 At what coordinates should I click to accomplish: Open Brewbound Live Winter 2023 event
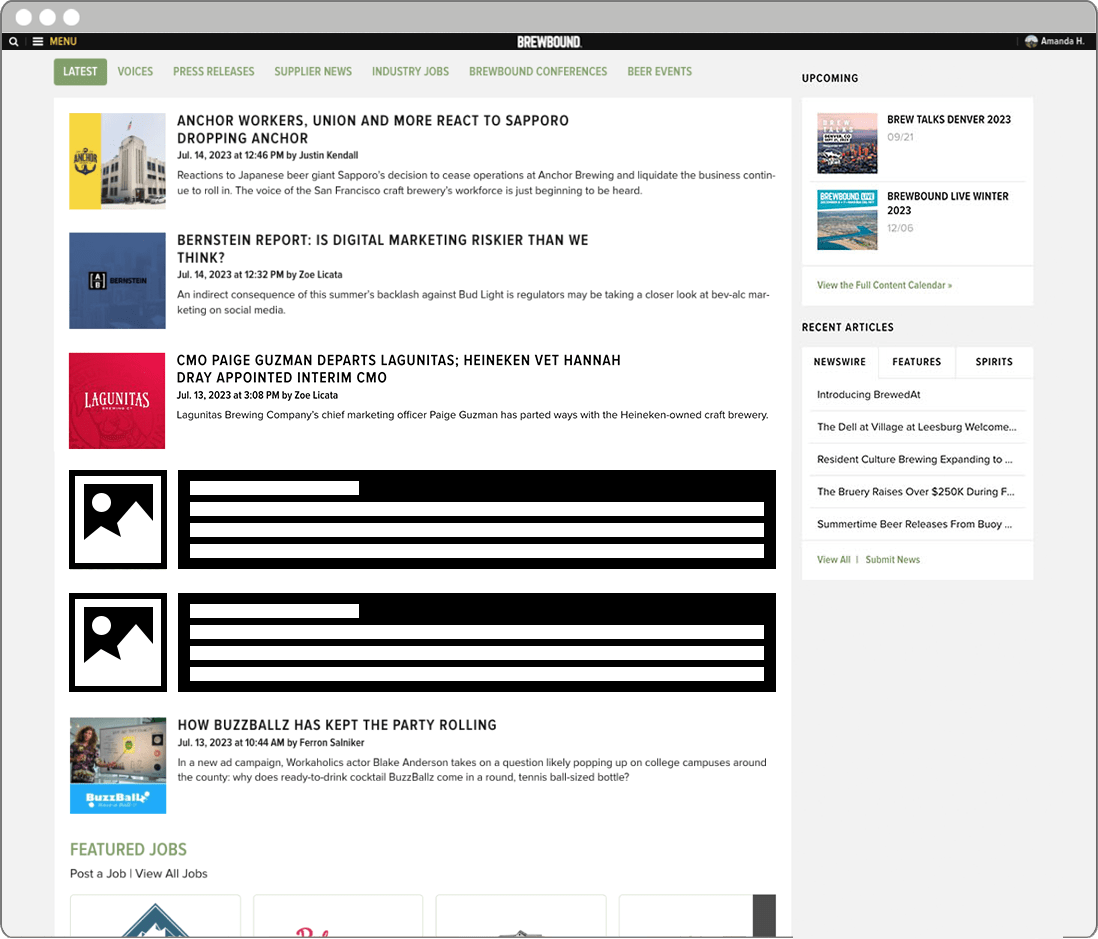tap(947, 203)
